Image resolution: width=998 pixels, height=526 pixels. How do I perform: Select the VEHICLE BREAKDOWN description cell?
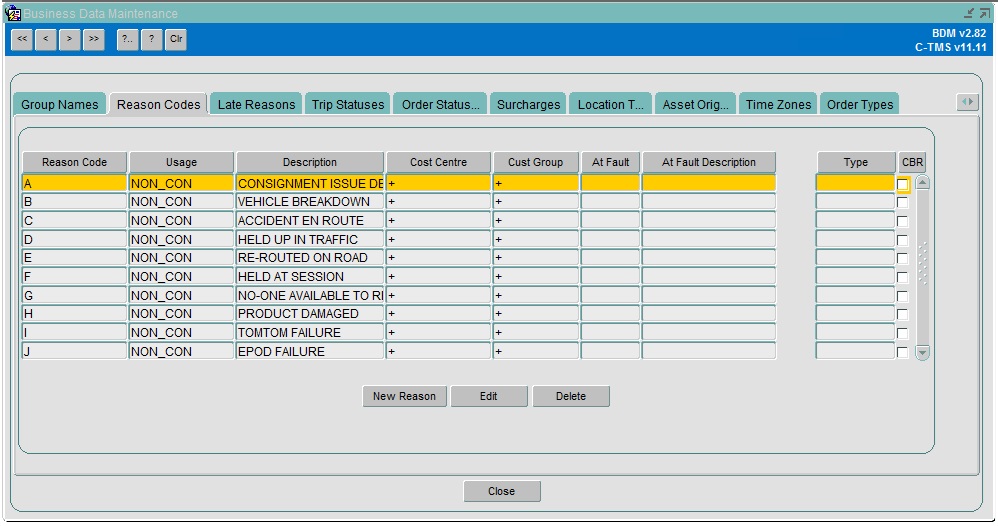tap(310, 202)
